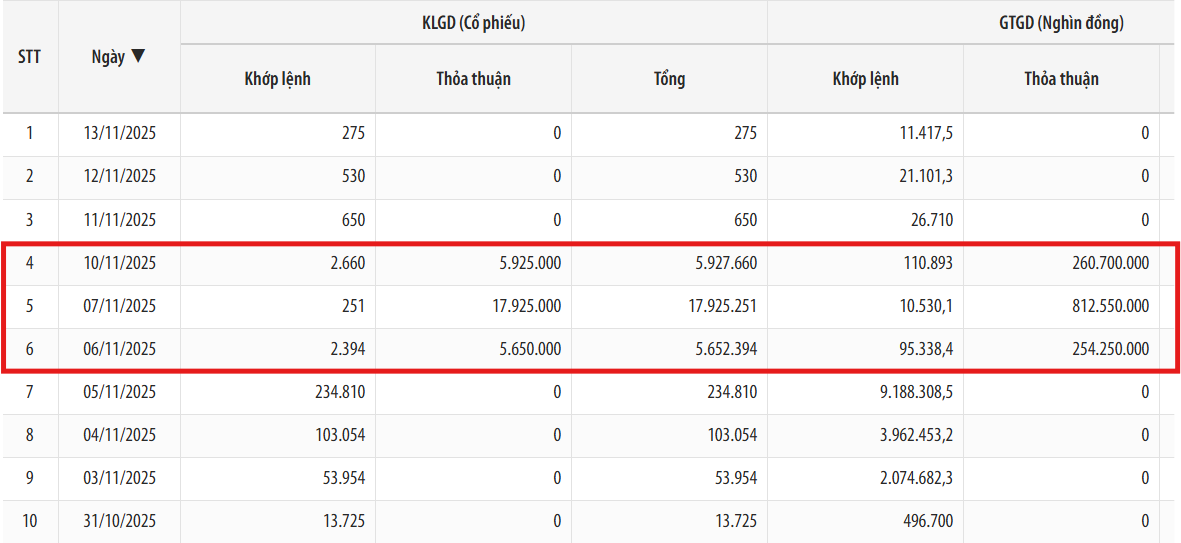Select the 10/11/2025 date cell
Screen dimensions: 1181x543
click(120, 263)
